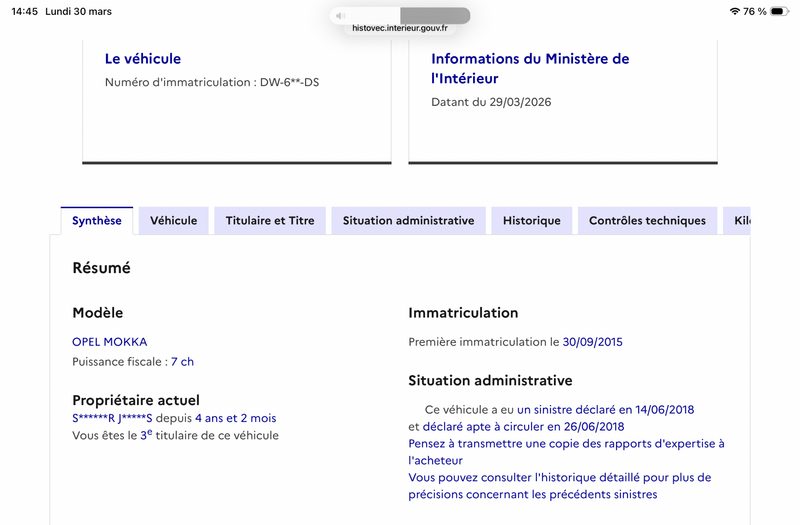Screen dimensions: 800x525
Task: Tap the histovec.interieur.gouv.fr address bar
Action: tap(400, 28)
